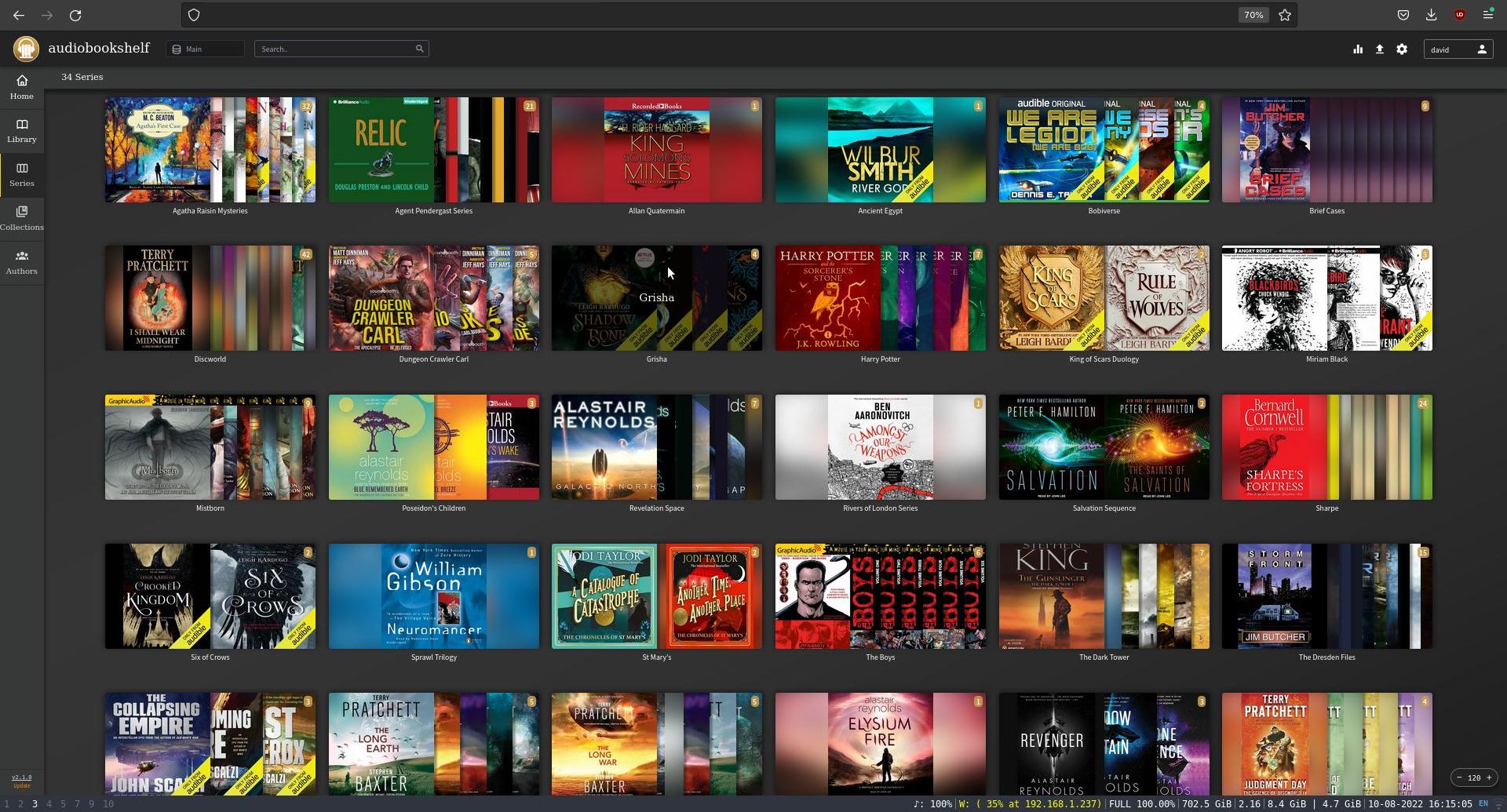Click the search magnifier icon
Image resolution: width=1507 pixels, height=812 pixels.
click(420, 48)
